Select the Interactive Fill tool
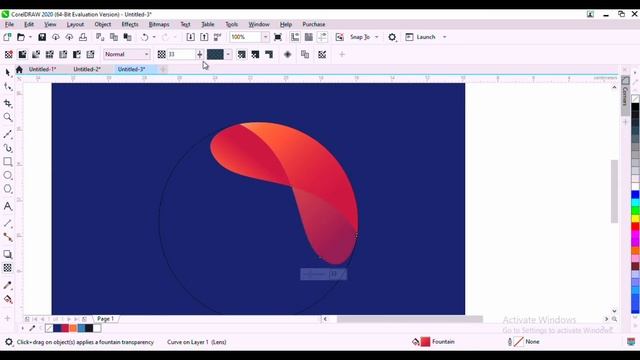Image resolution: width=640 pixels, height=360 pixels. point(8,299)
